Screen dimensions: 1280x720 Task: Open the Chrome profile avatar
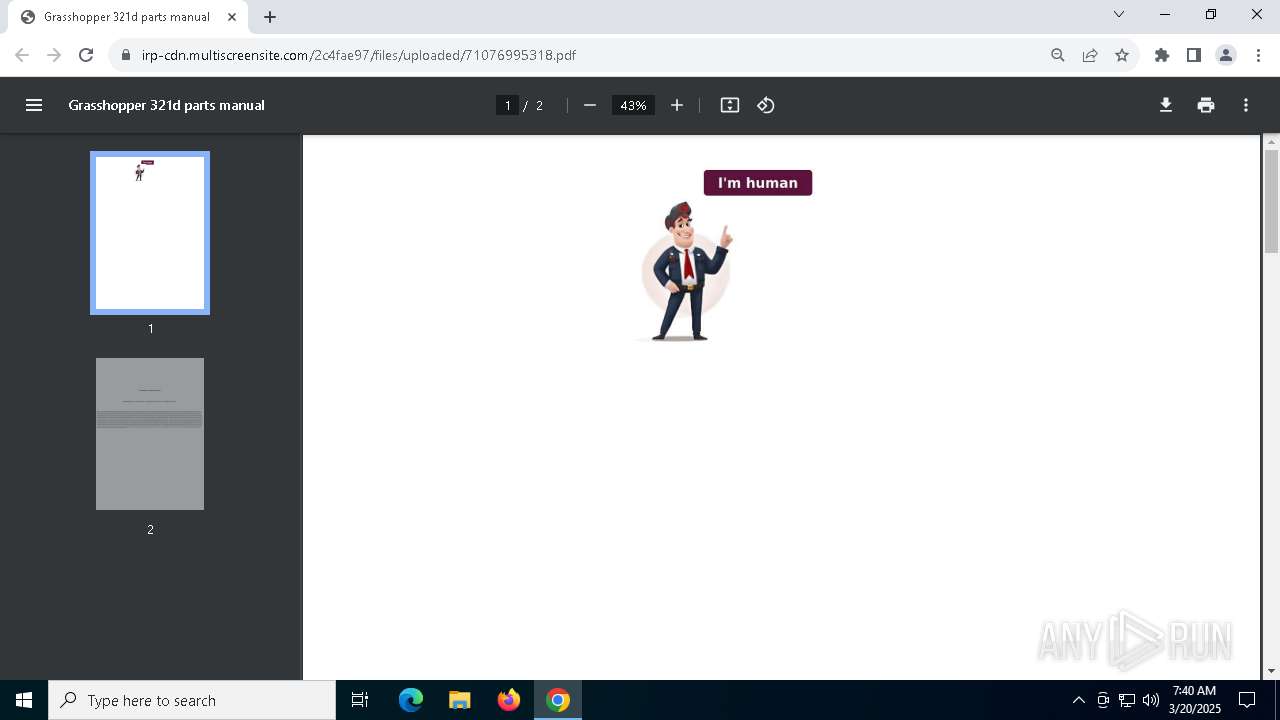pyautogui.click(x=1226, y=55)
